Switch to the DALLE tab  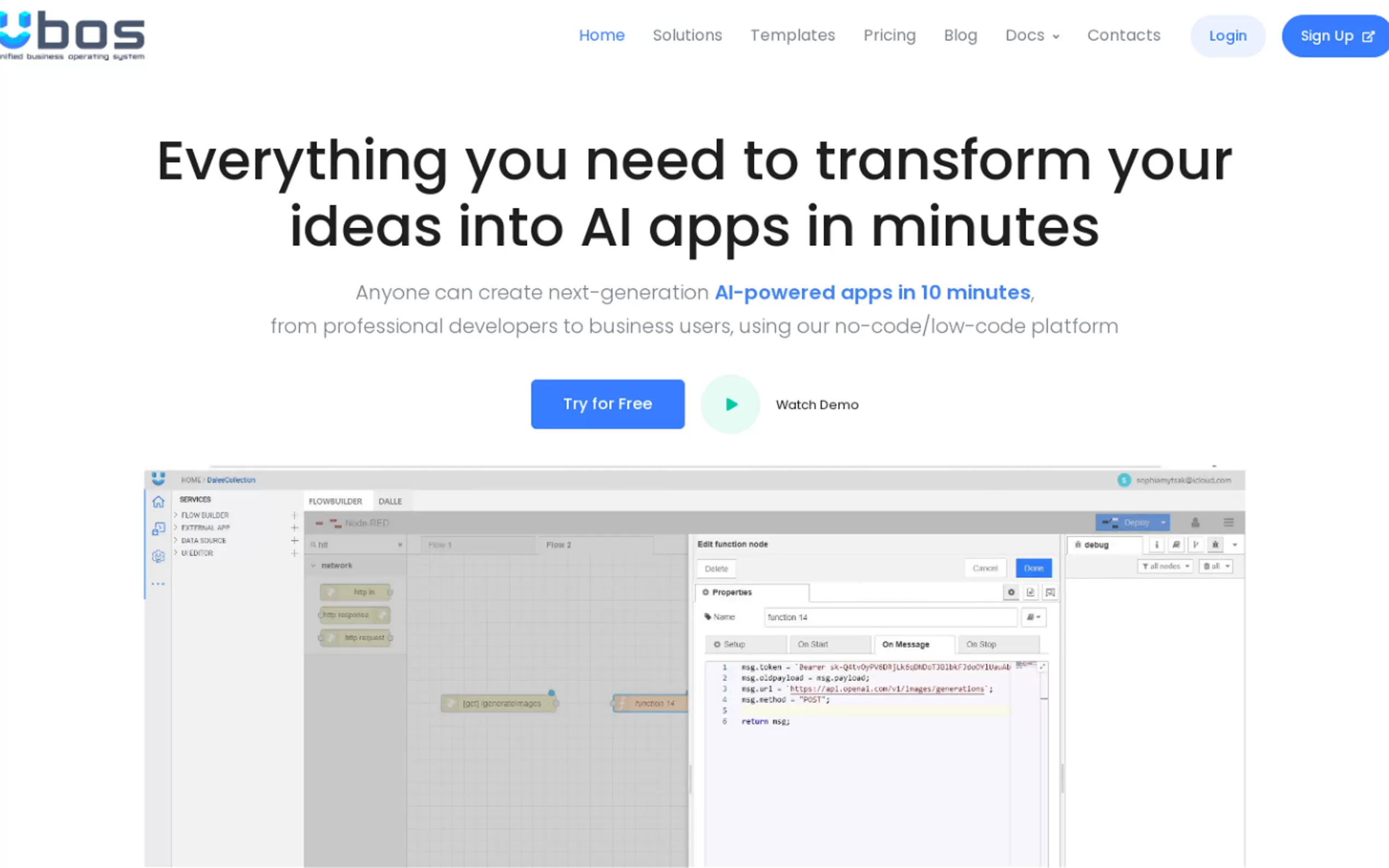[x=390, y=501]
